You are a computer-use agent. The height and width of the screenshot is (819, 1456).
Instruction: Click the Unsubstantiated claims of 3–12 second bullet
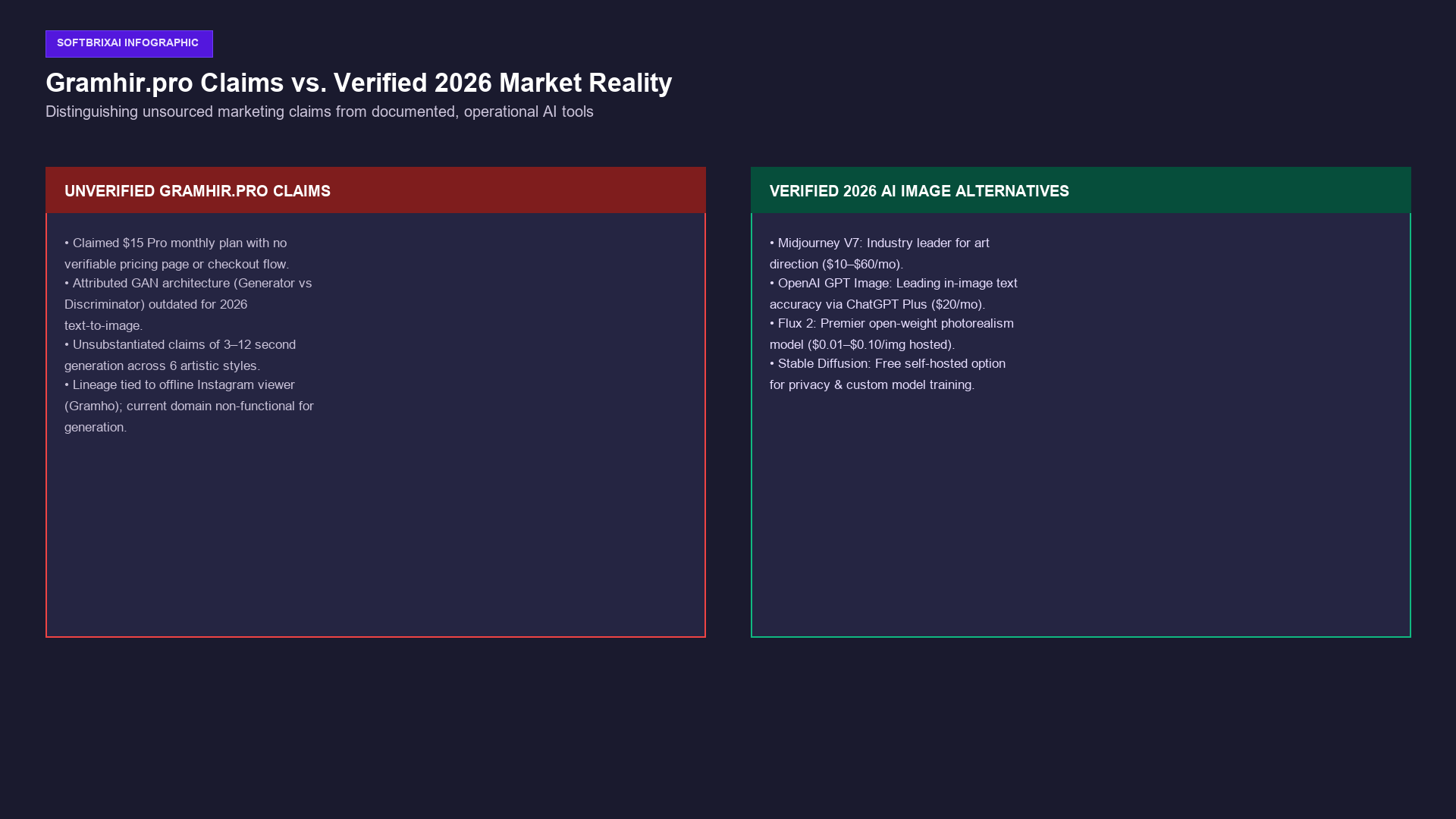(x=180, y=355)
